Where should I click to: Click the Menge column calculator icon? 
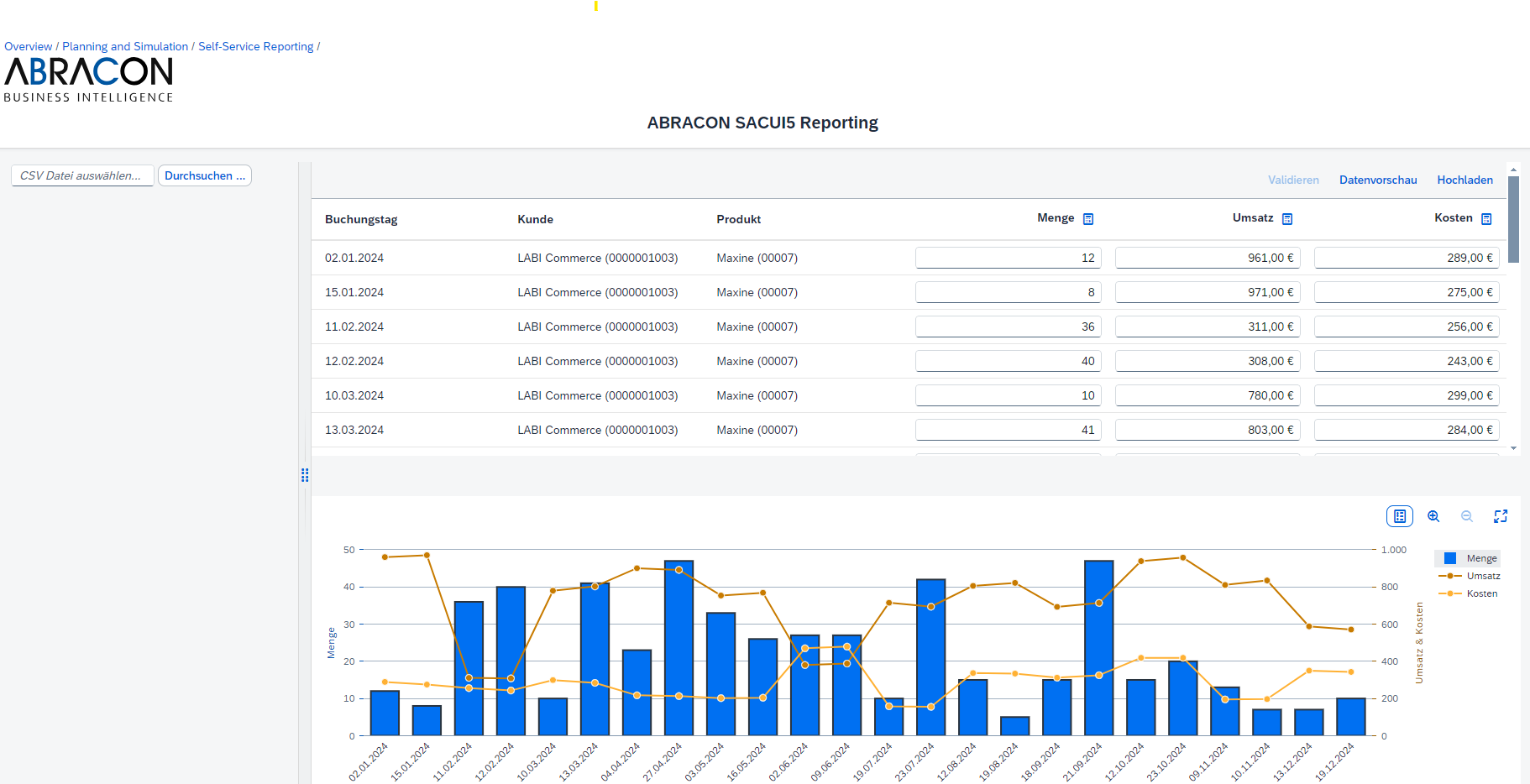1088,219
